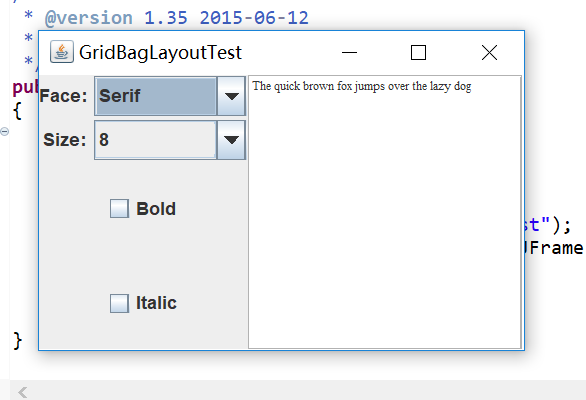Screen dimensions: 586x400
Task: Click the Size value 8 field
Action: (x=156, y=140)
